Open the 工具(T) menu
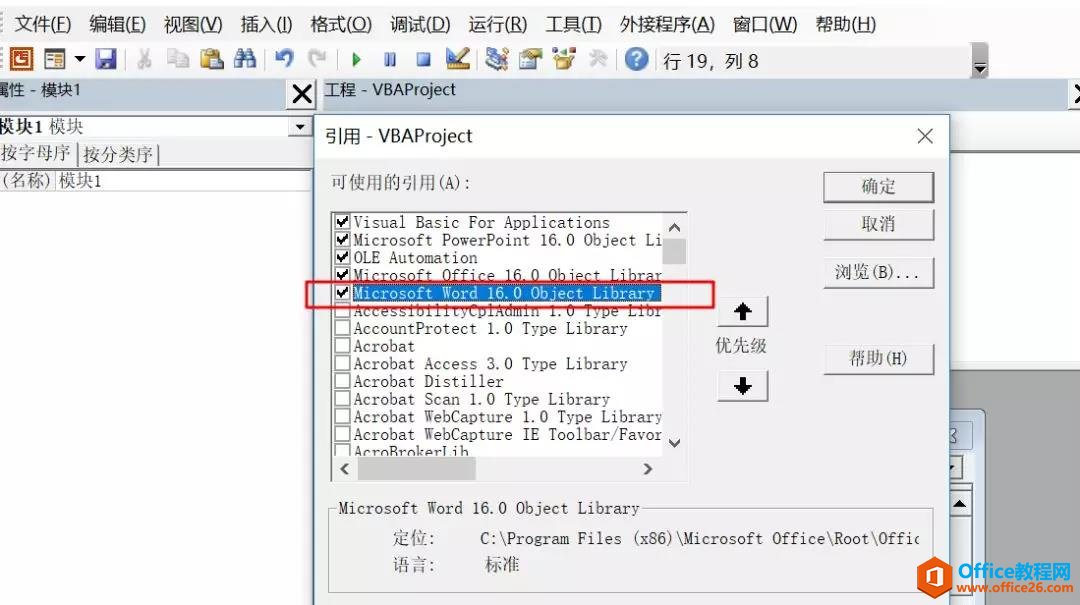The image size is (1080, 605). 573,25
